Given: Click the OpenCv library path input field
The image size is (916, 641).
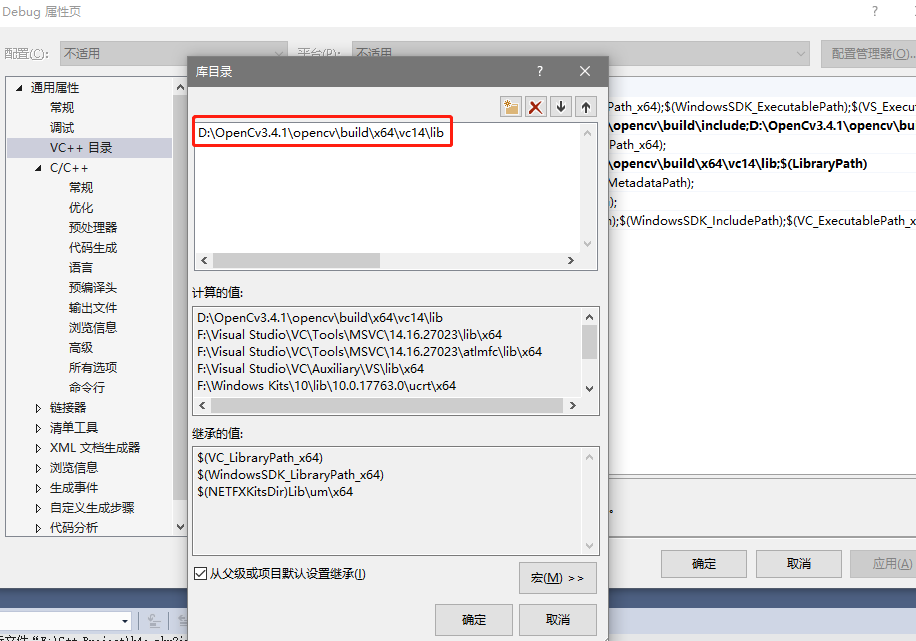Looking at the screenshot, I should tap(320, 131).
